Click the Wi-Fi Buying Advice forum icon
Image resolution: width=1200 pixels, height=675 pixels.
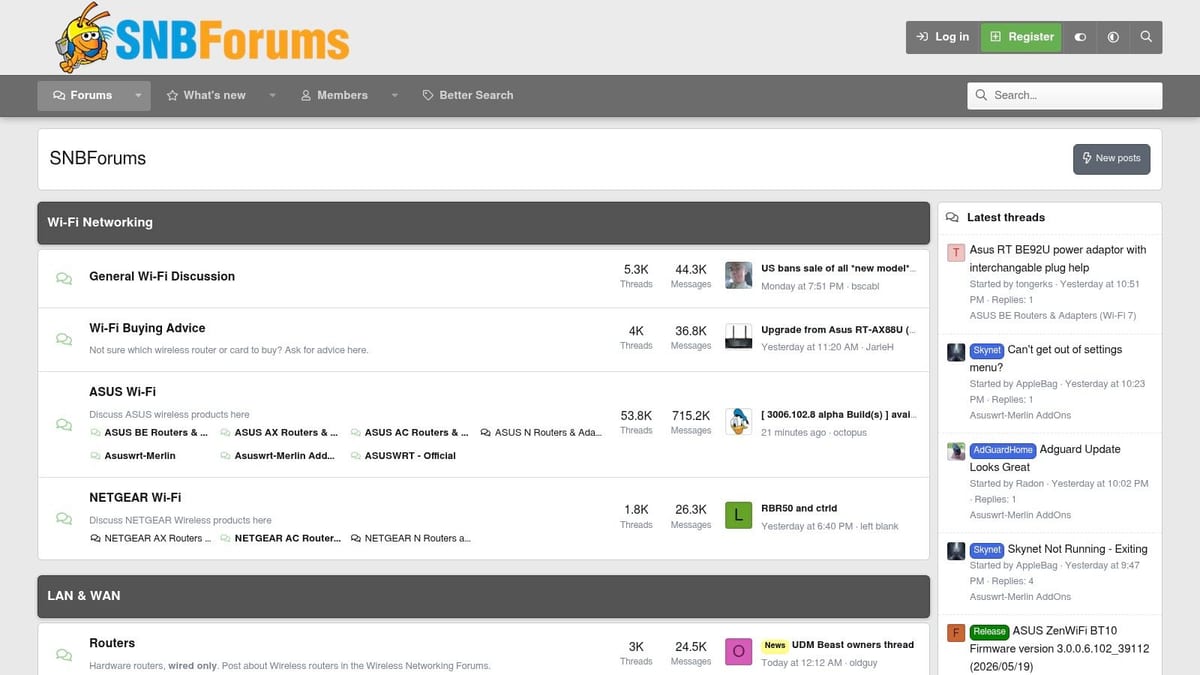pyautogui.click(x=64, y=339)
